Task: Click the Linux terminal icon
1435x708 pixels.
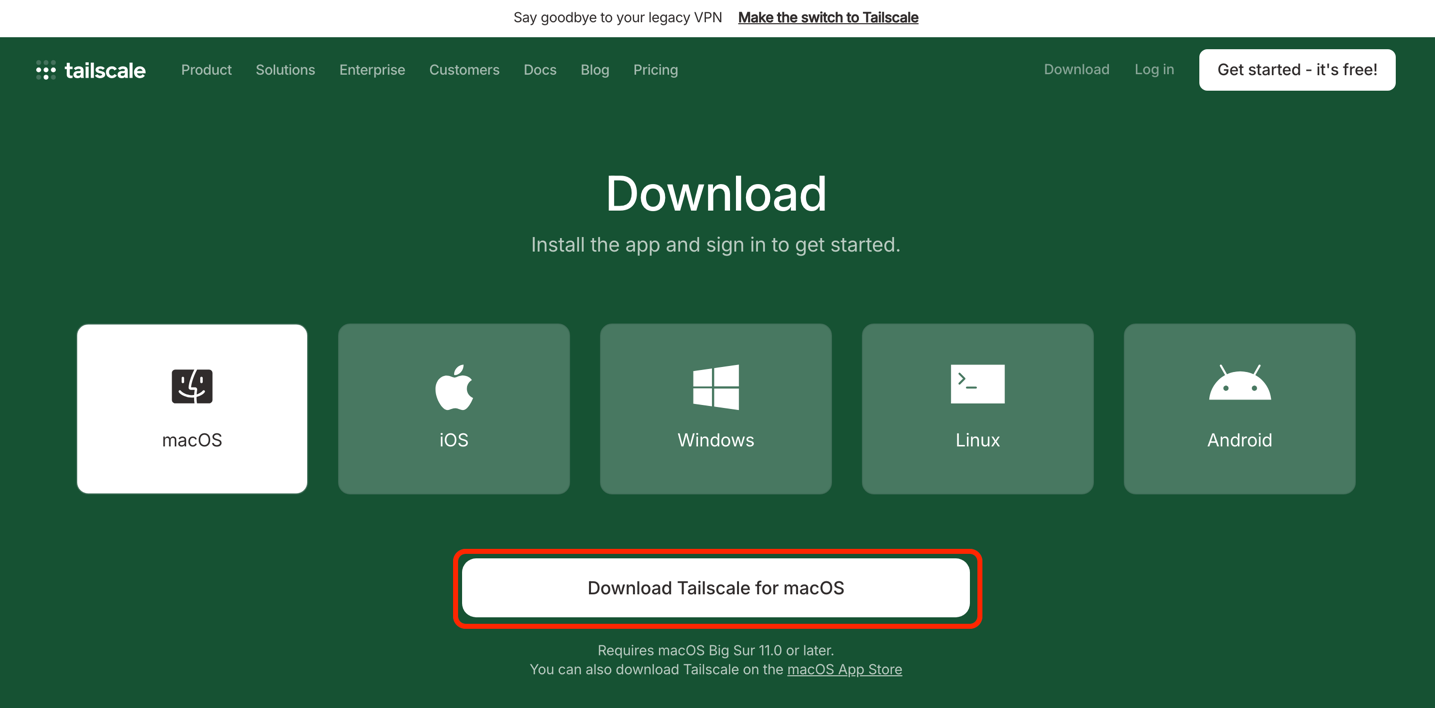Action: (978, 384)
